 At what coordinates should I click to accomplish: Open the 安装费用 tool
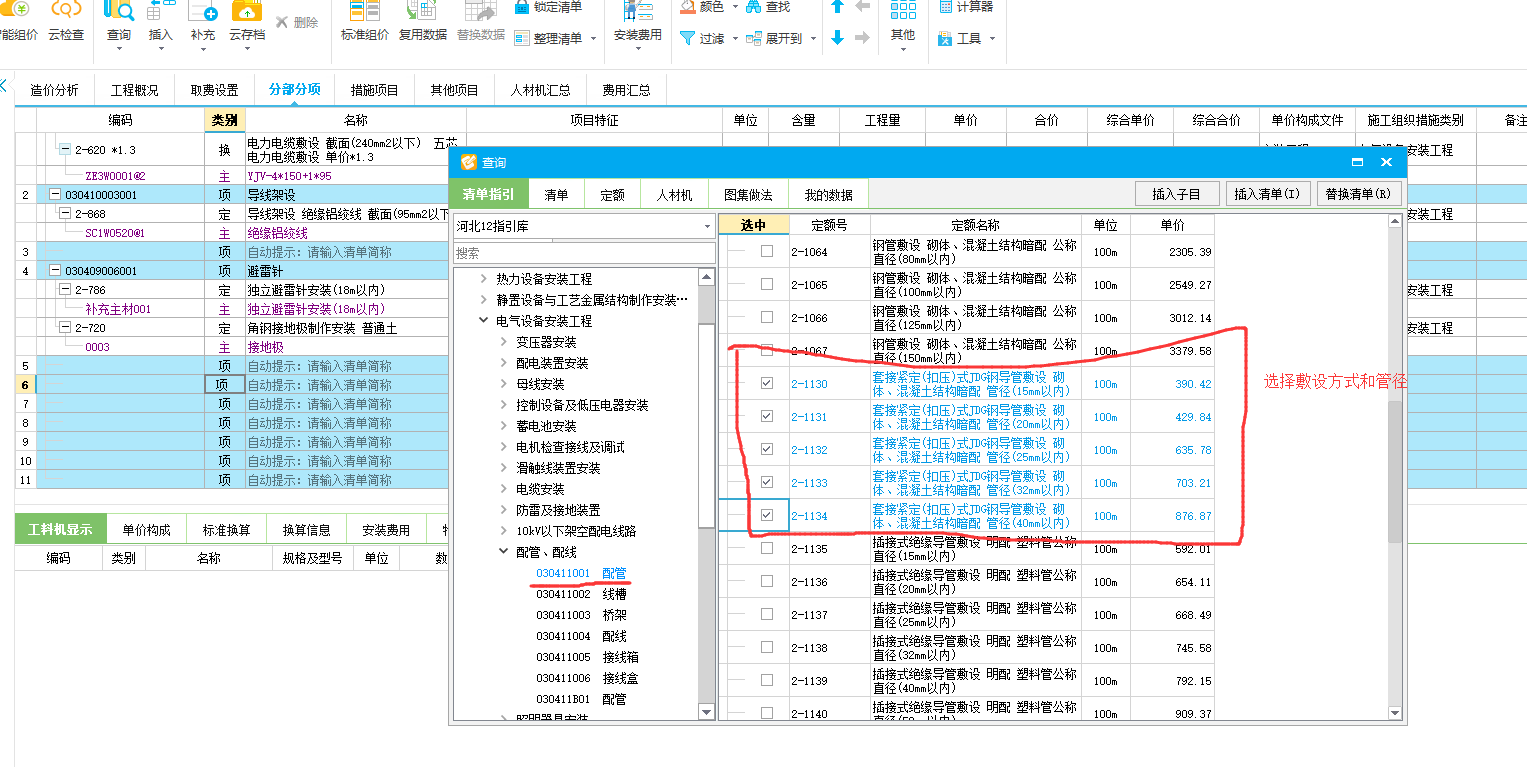[x=638, y=22]
